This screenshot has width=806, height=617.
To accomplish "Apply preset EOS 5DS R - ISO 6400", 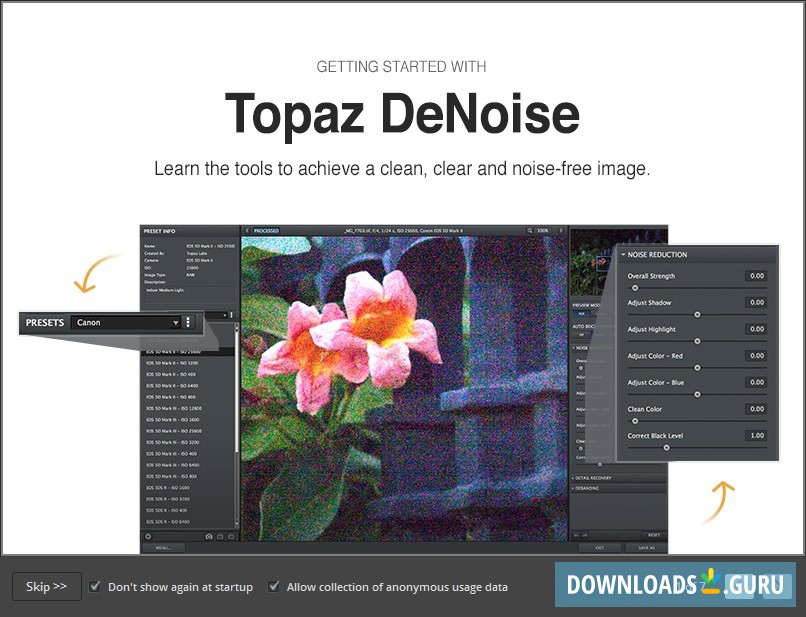I will [x=168, y=521].
